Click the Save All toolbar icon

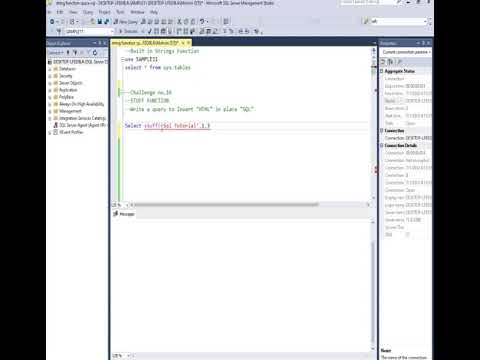tap(107, 22)
